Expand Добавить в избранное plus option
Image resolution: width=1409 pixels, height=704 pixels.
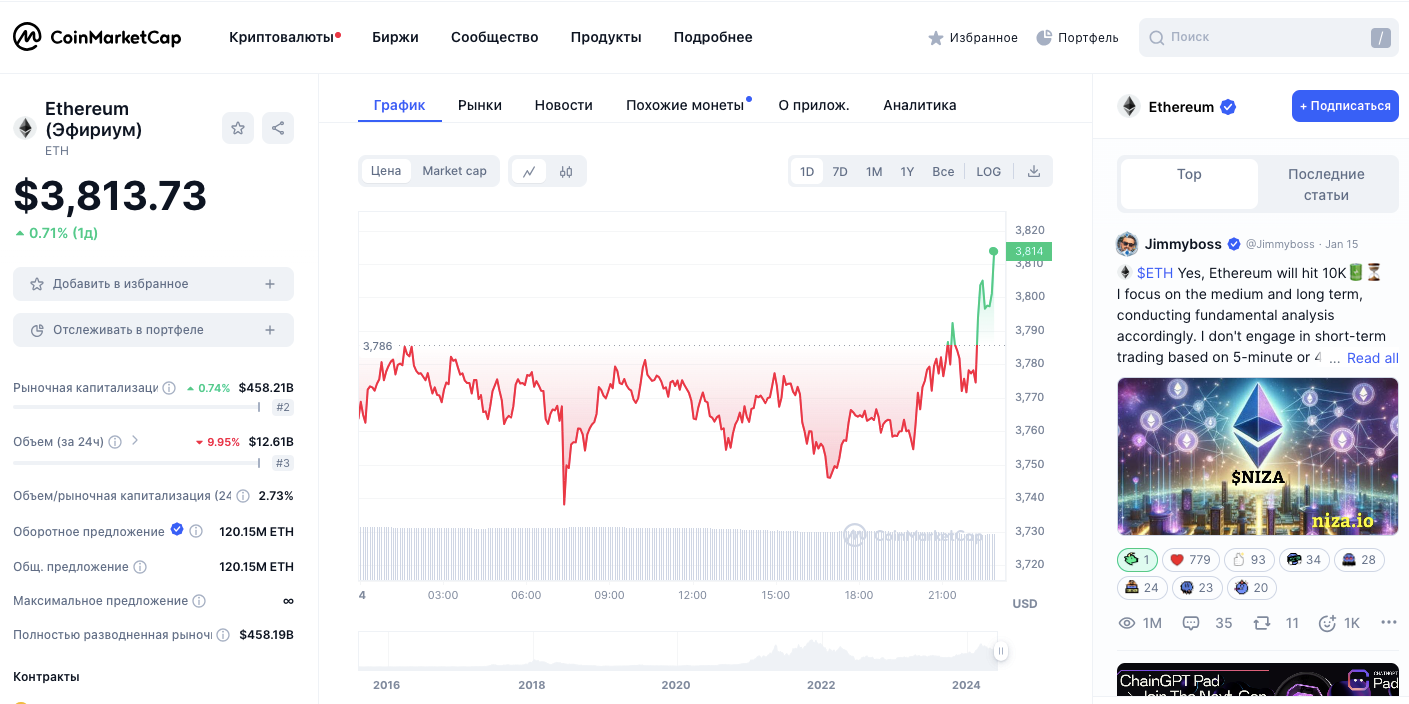[270, 284]
